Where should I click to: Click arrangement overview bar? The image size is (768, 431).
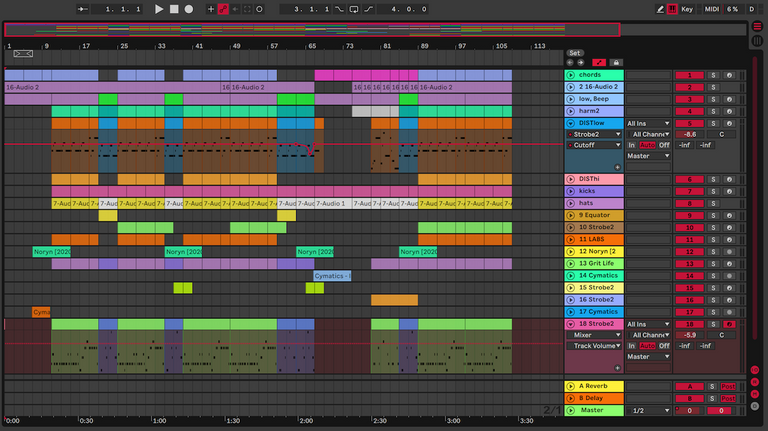312,30
